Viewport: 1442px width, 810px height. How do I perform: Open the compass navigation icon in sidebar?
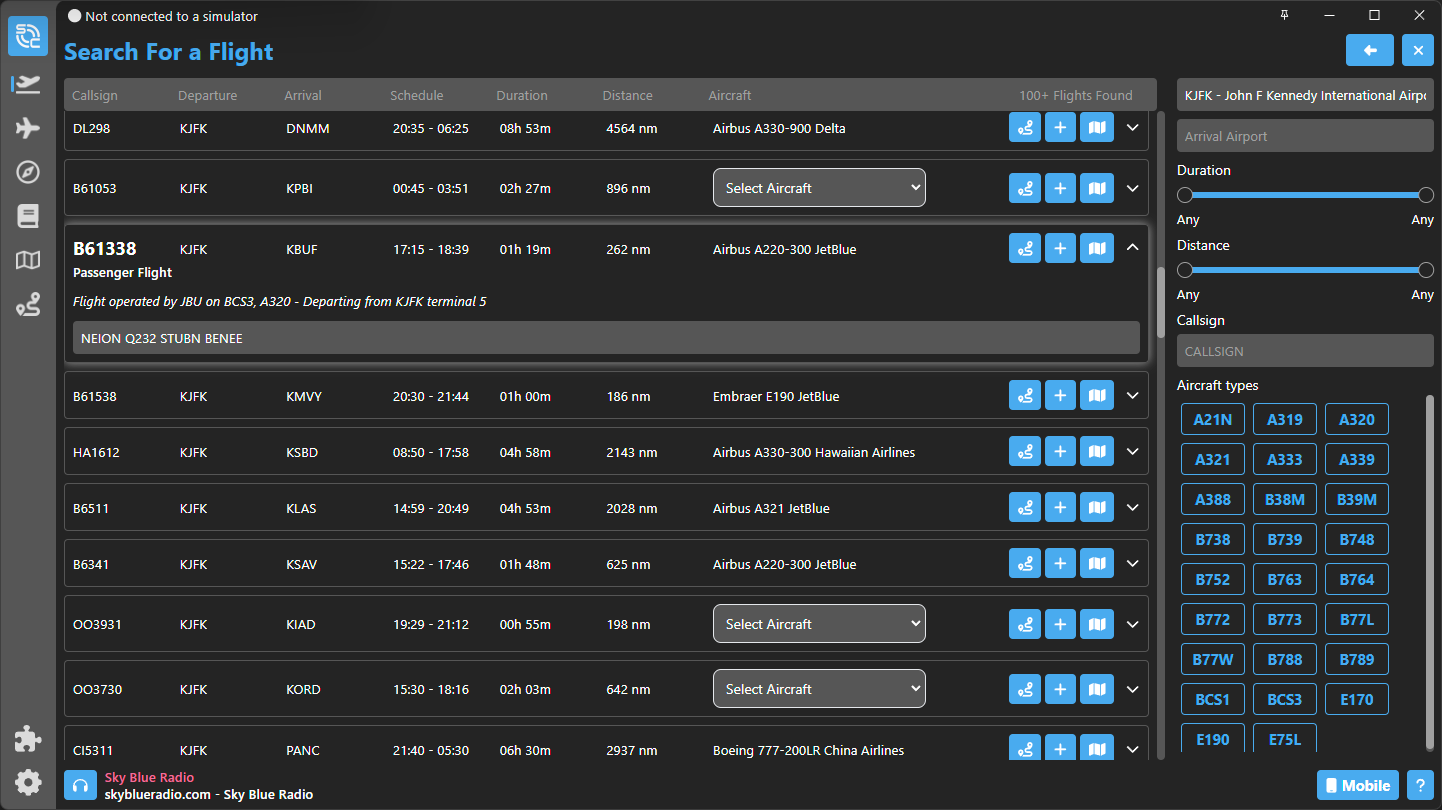point(28,172)
